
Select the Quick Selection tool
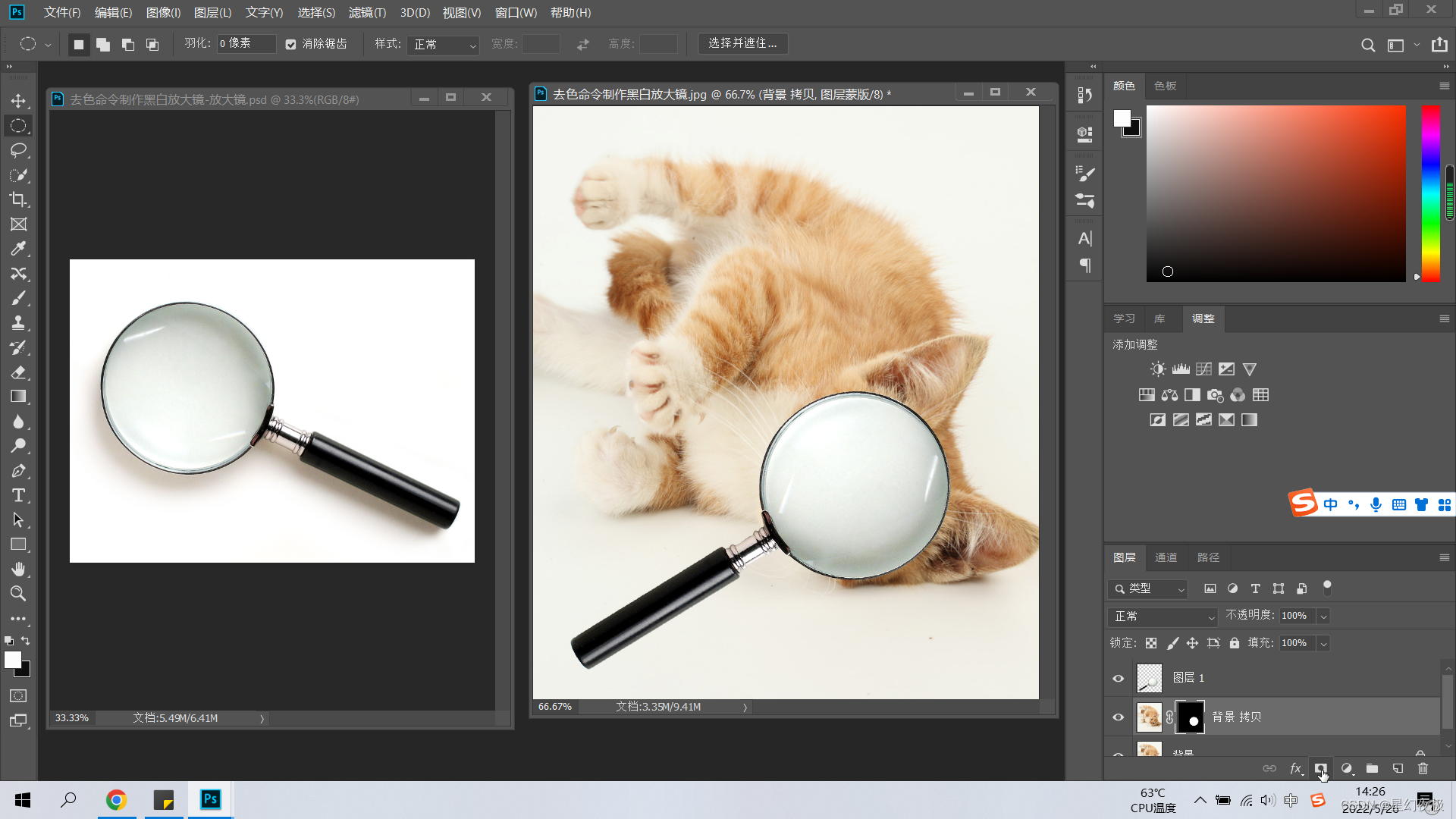[x=18, y=175]
